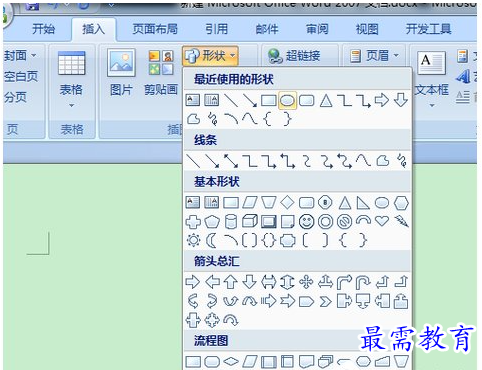The height and width of the screenshot is (370, 482).
Task: Select down block arrow in recently used shapes
Action: [401, 100]
